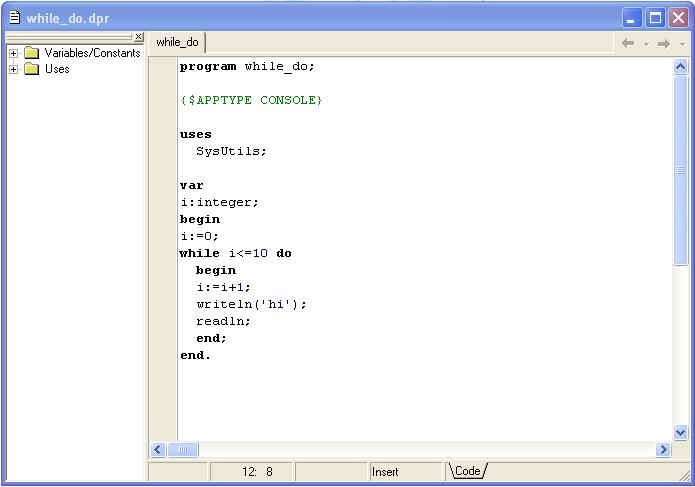Select the Uses folder icon
Viewport: 695px width, 487px height.
(31, 69)
